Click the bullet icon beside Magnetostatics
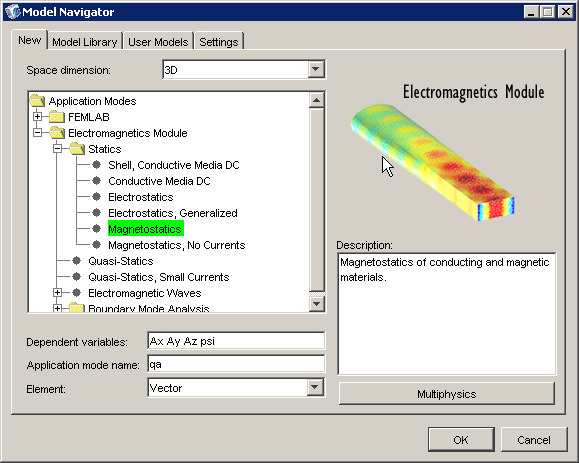The image size is (579, 463). (x=96, y=229)
